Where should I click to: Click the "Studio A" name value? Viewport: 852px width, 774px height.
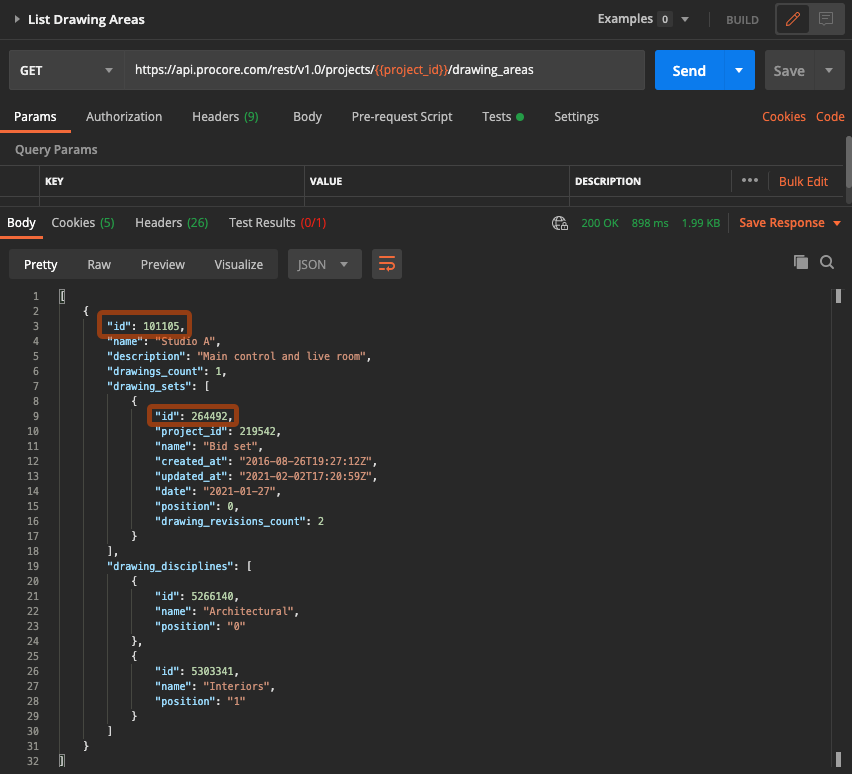click(185, 341)
